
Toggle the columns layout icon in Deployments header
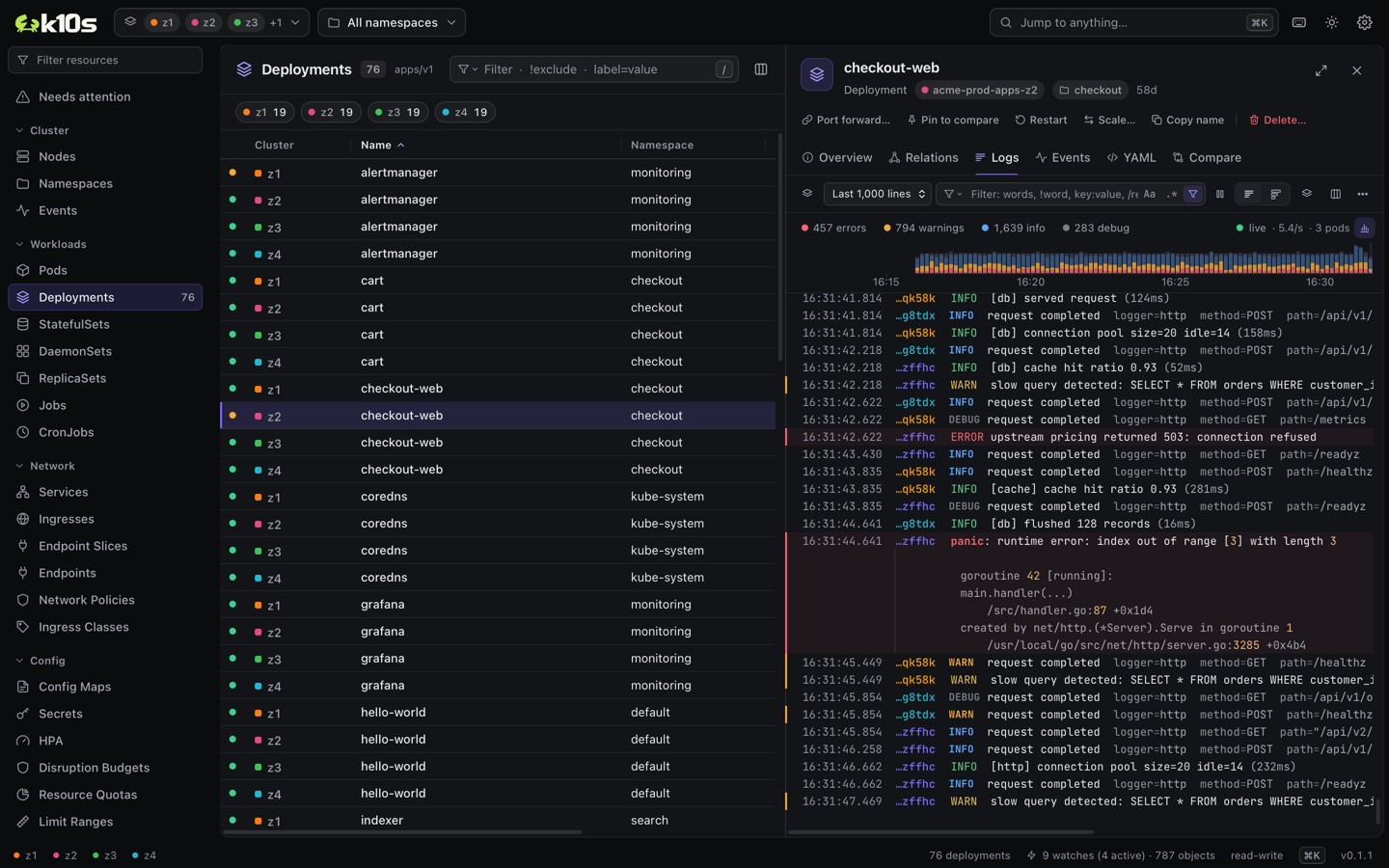761,69
